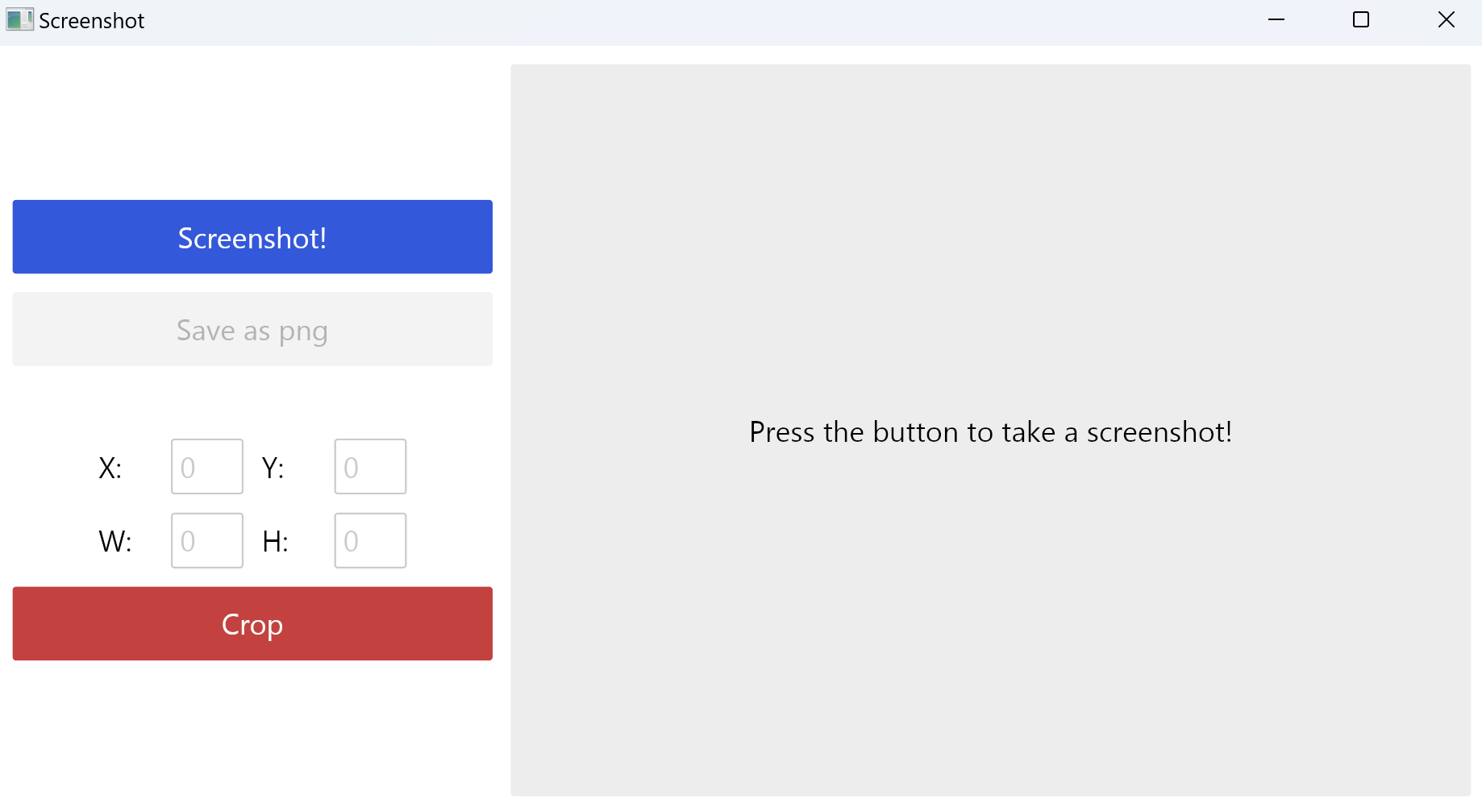The width and height of the screenshot is (1482, 812).
Task: Select the W width input box
Action: [207, 540]
